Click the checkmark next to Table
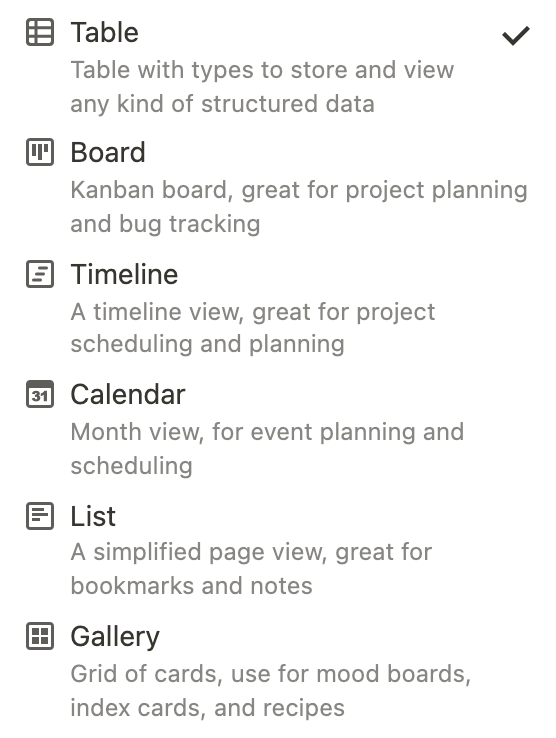This screenshot has width=556, height=738. tap(516, 36)
